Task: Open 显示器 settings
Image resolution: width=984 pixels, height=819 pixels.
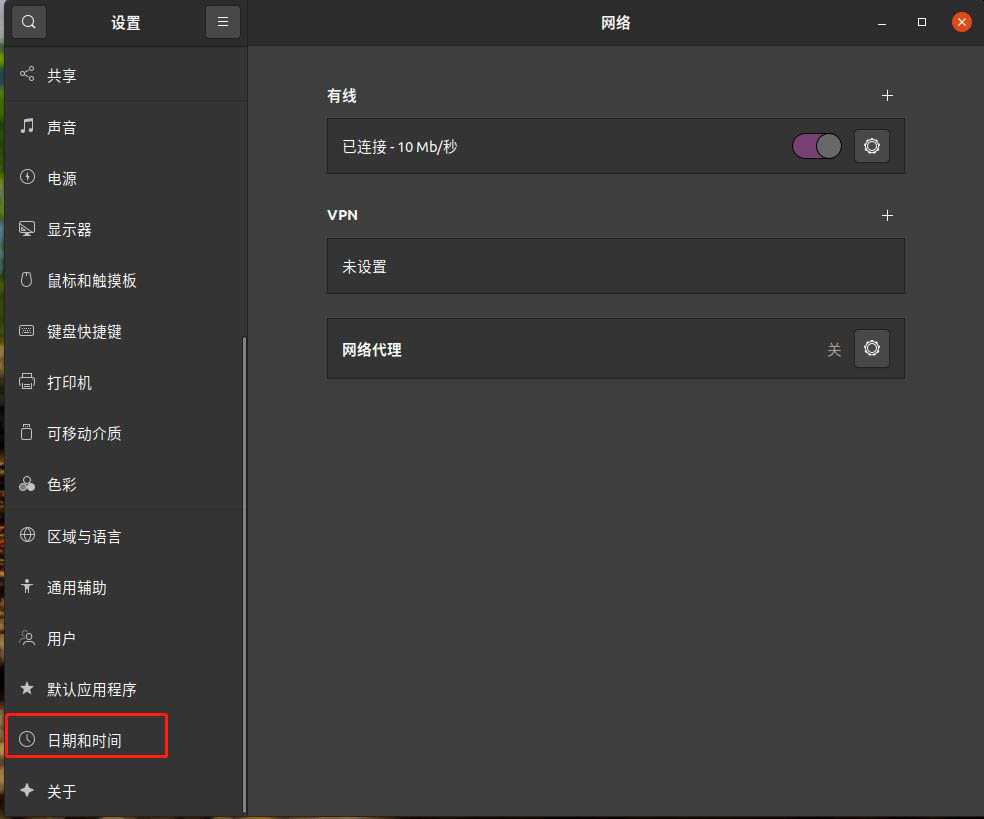Action: [x=69, y=229]
